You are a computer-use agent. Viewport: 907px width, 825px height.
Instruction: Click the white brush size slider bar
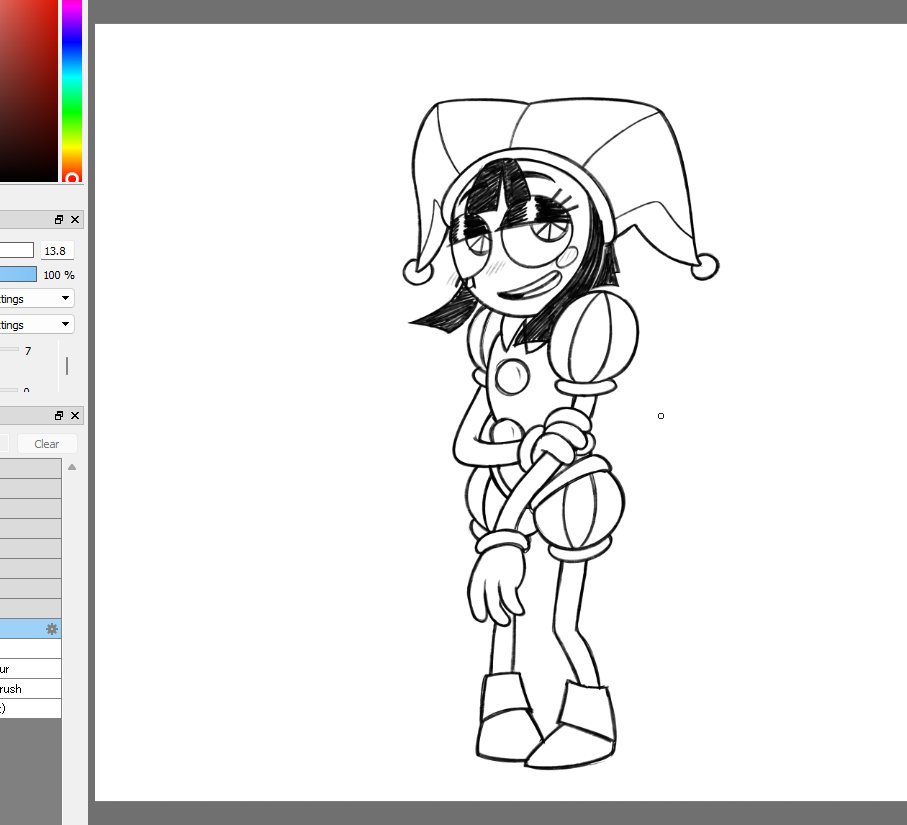[16, 251]
